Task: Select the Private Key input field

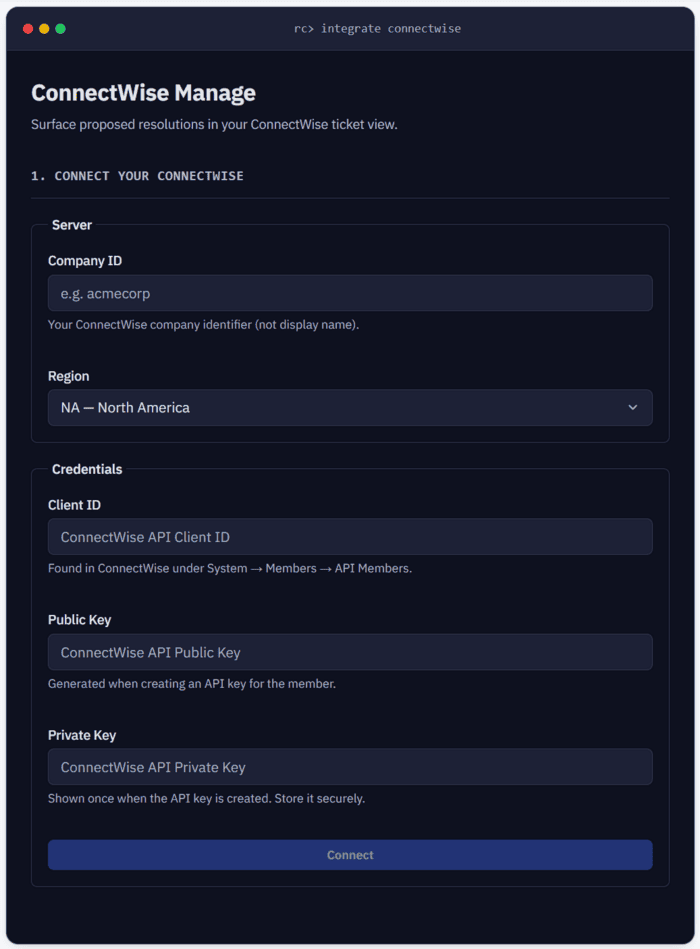Action: [x=350, y=767]
